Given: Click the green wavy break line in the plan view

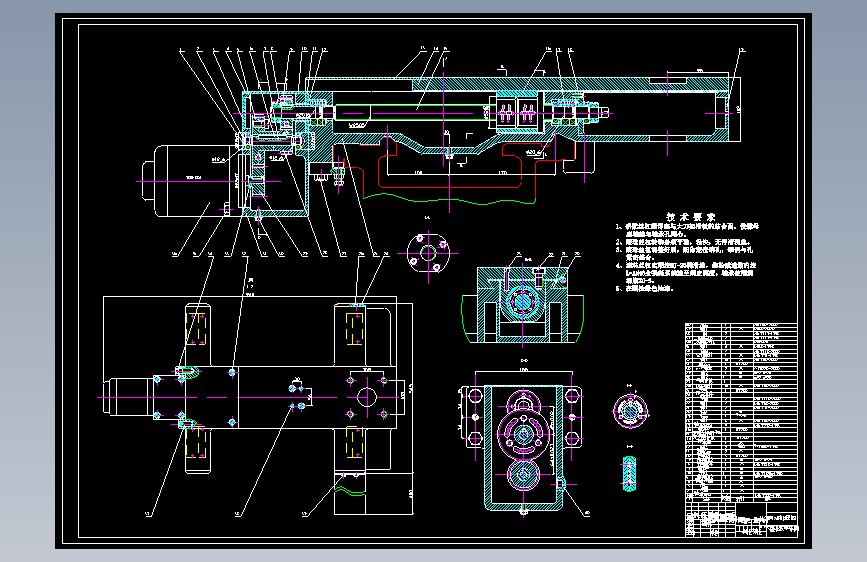Looking at the screenshot, I should 349,490.
